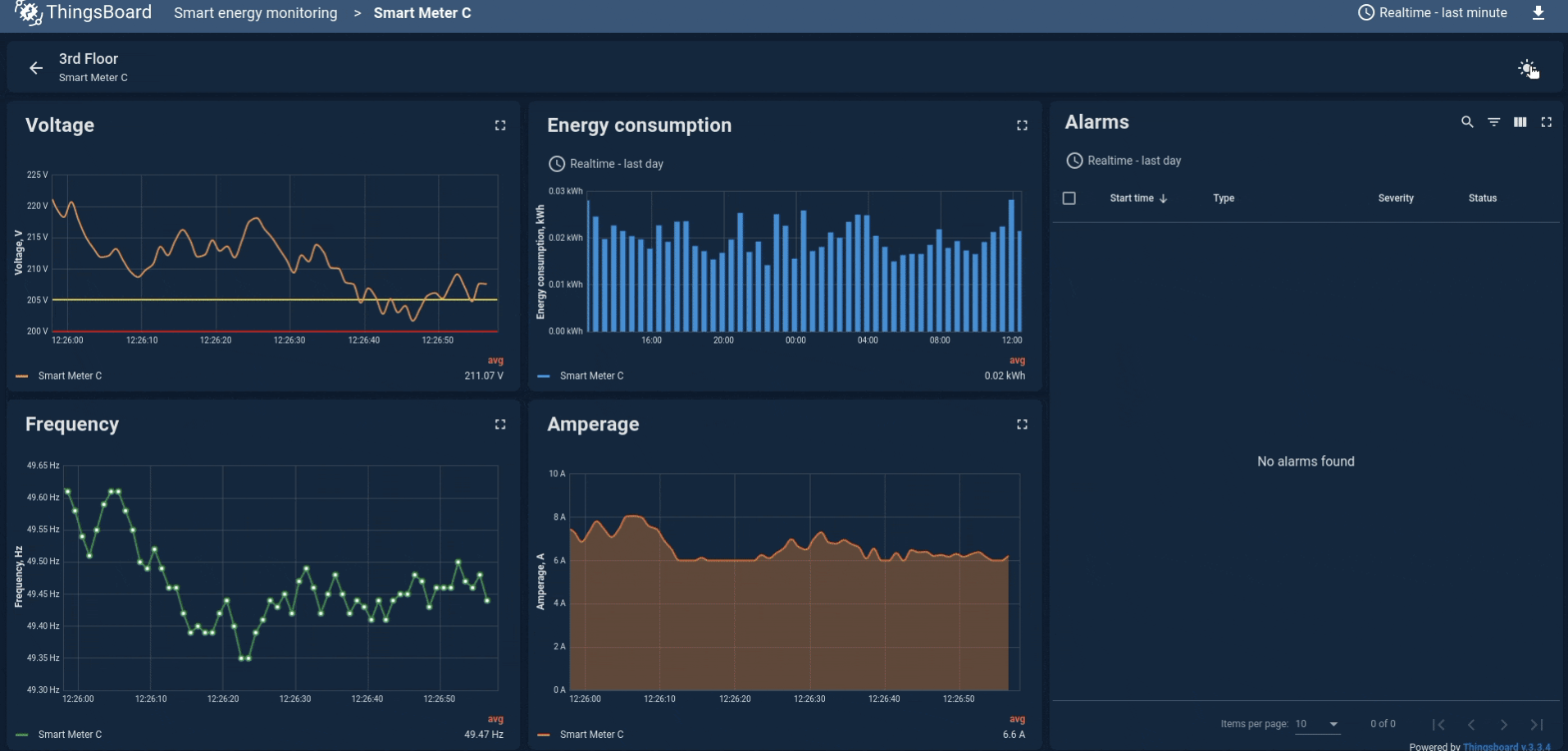Open the dashboard export/download menu

coord(1540,12)
